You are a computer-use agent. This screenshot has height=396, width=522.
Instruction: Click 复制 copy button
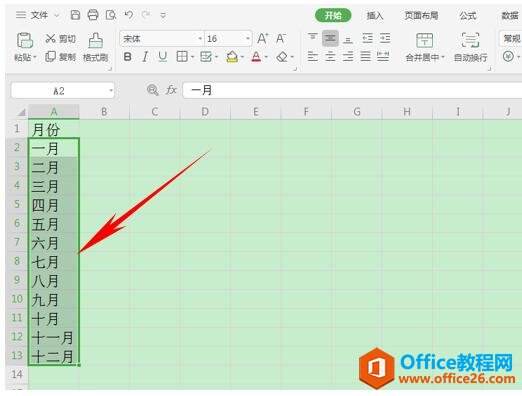pyautogui.click(x=60, y=57)
